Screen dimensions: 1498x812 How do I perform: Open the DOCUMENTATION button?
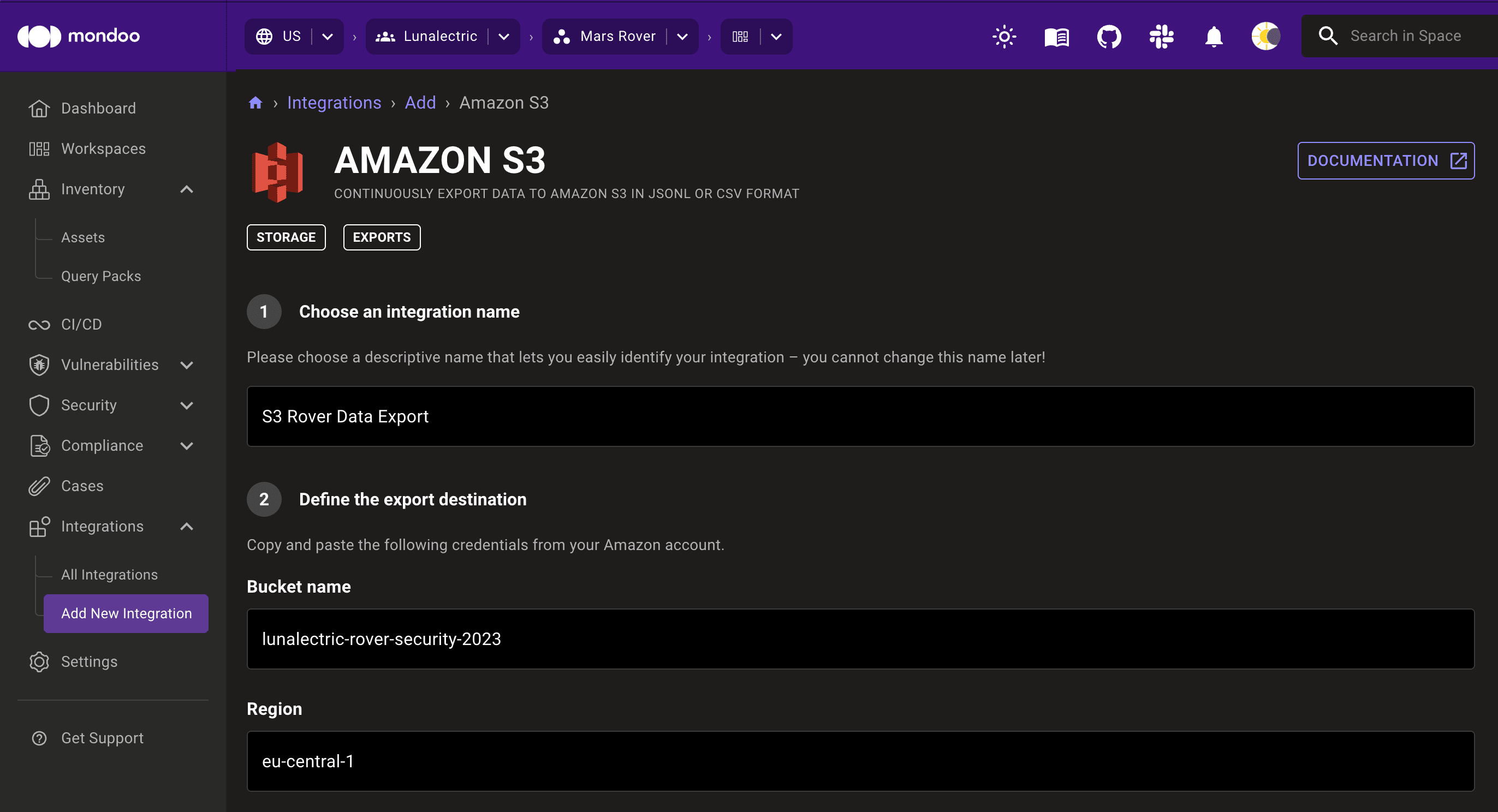(1386, 160)
